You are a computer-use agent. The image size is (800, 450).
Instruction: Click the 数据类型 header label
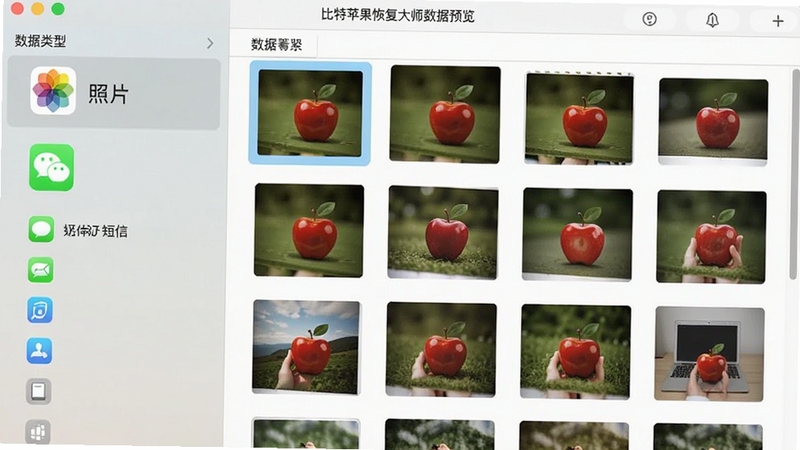40,41
